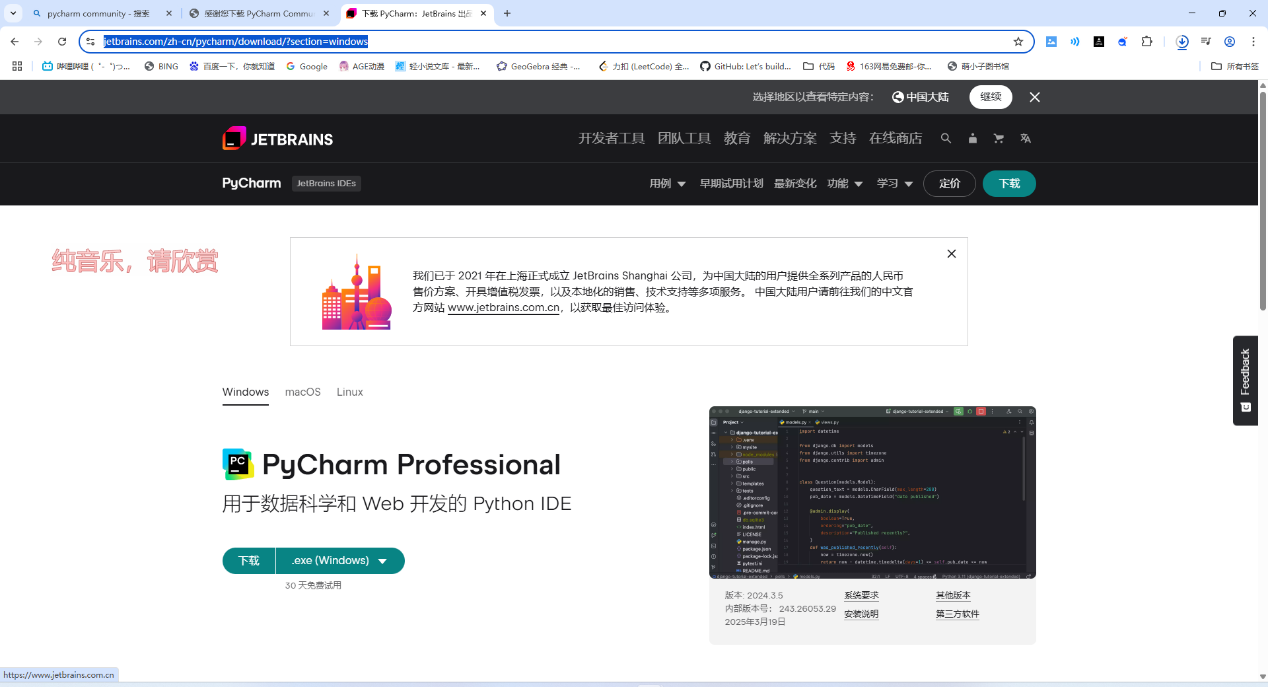1268x687 pixels.
Task: Click the black square extension icon
Action: pyautogui.click(x=1099, y=42)
